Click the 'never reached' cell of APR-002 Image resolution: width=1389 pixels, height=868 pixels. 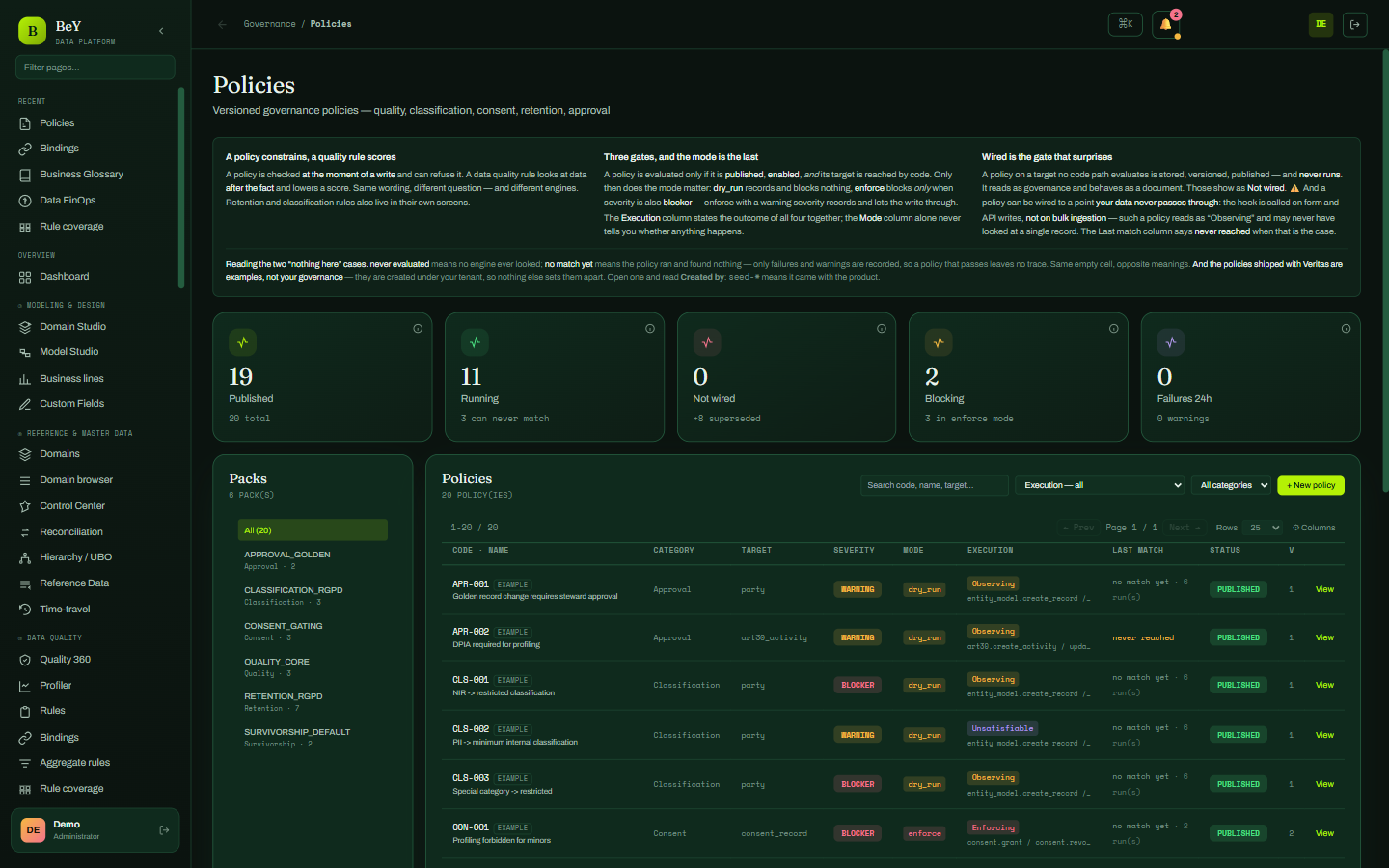click(1143, 638)
